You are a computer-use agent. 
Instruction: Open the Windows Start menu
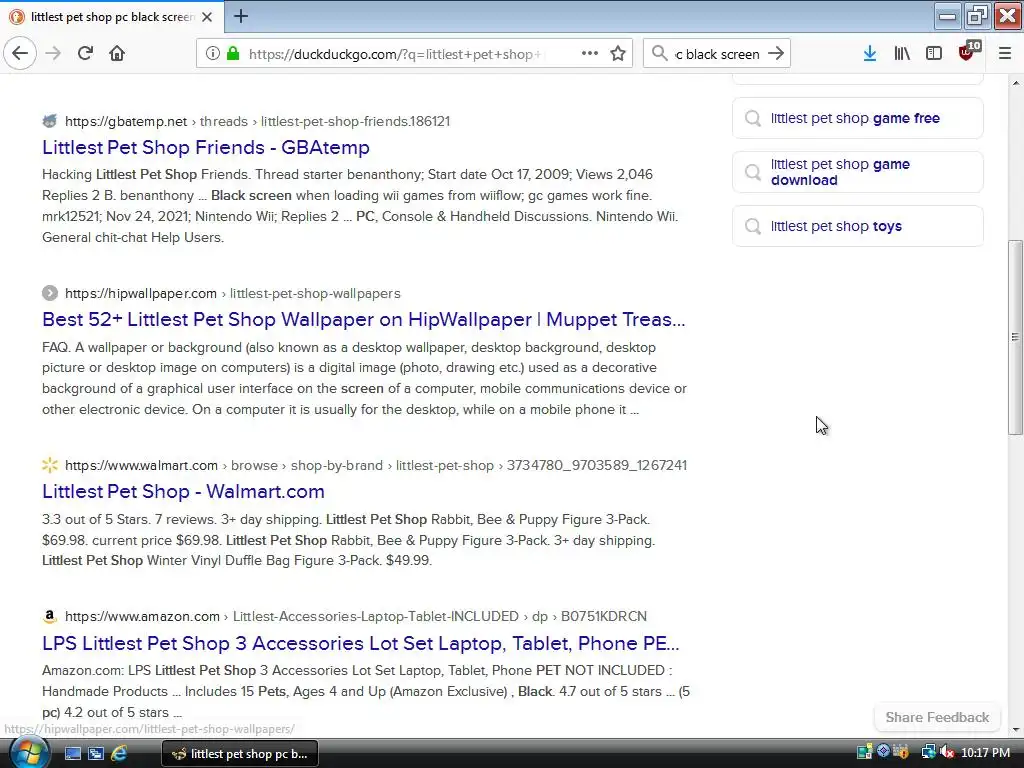[x=28, y=753]
